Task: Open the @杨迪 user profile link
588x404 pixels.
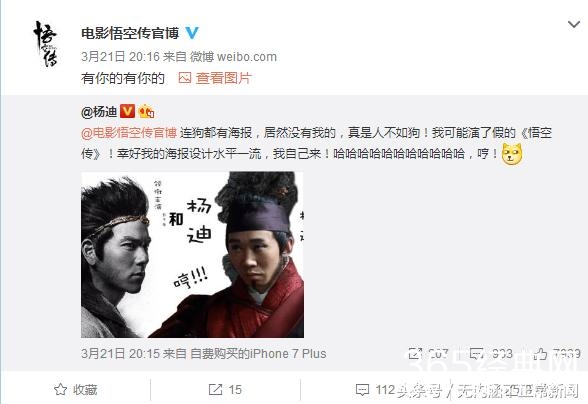Action: (99, 111)
